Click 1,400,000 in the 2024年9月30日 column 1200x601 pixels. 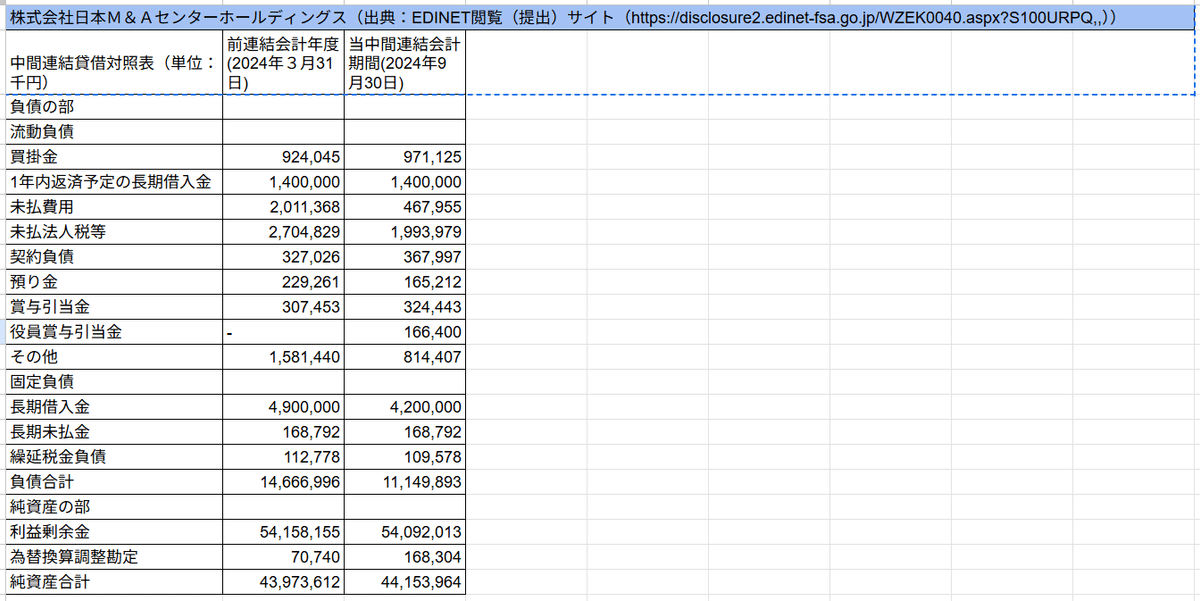point(405,182)
